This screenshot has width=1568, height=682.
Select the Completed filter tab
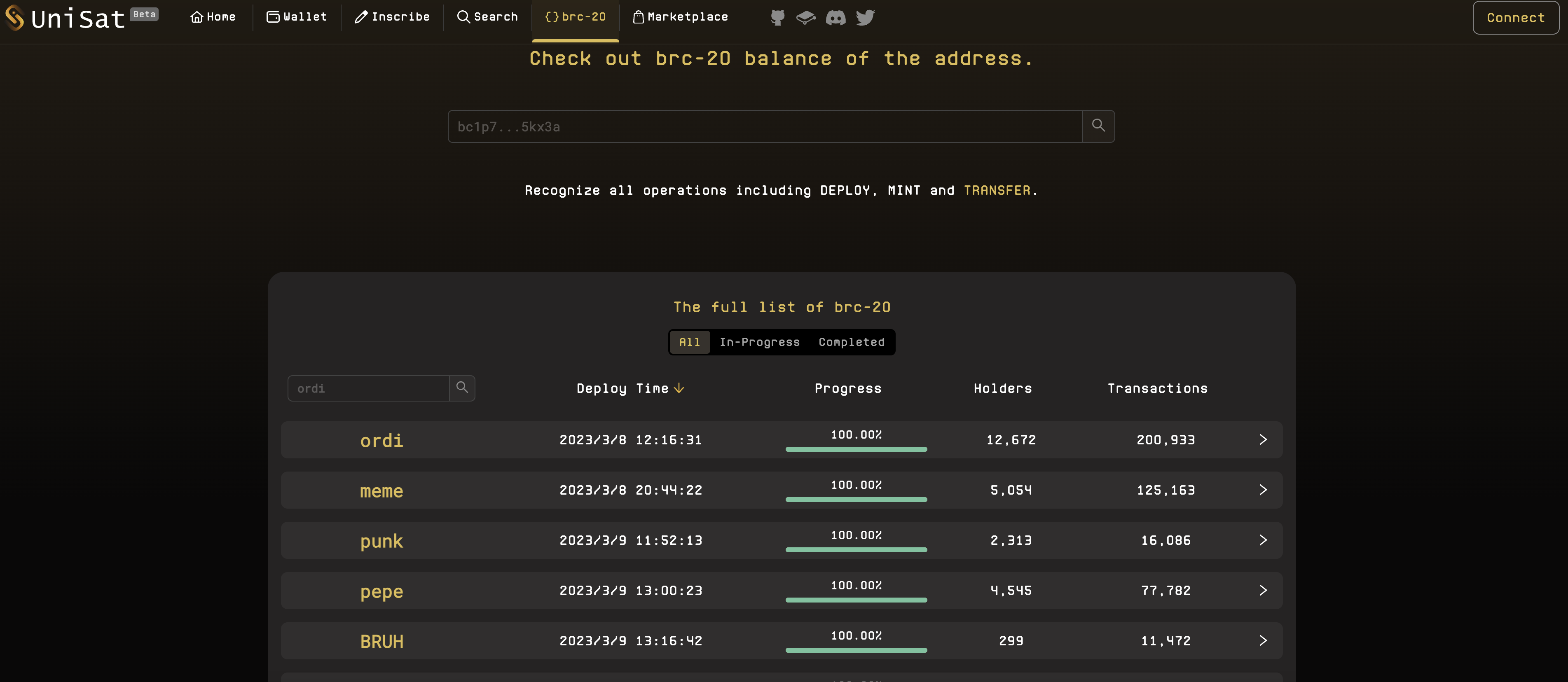coord(852,342)
